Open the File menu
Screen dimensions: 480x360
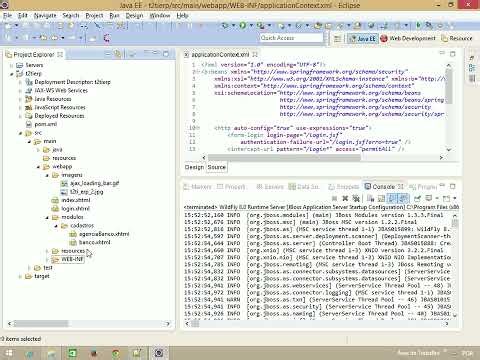click(x=8, y=15)
